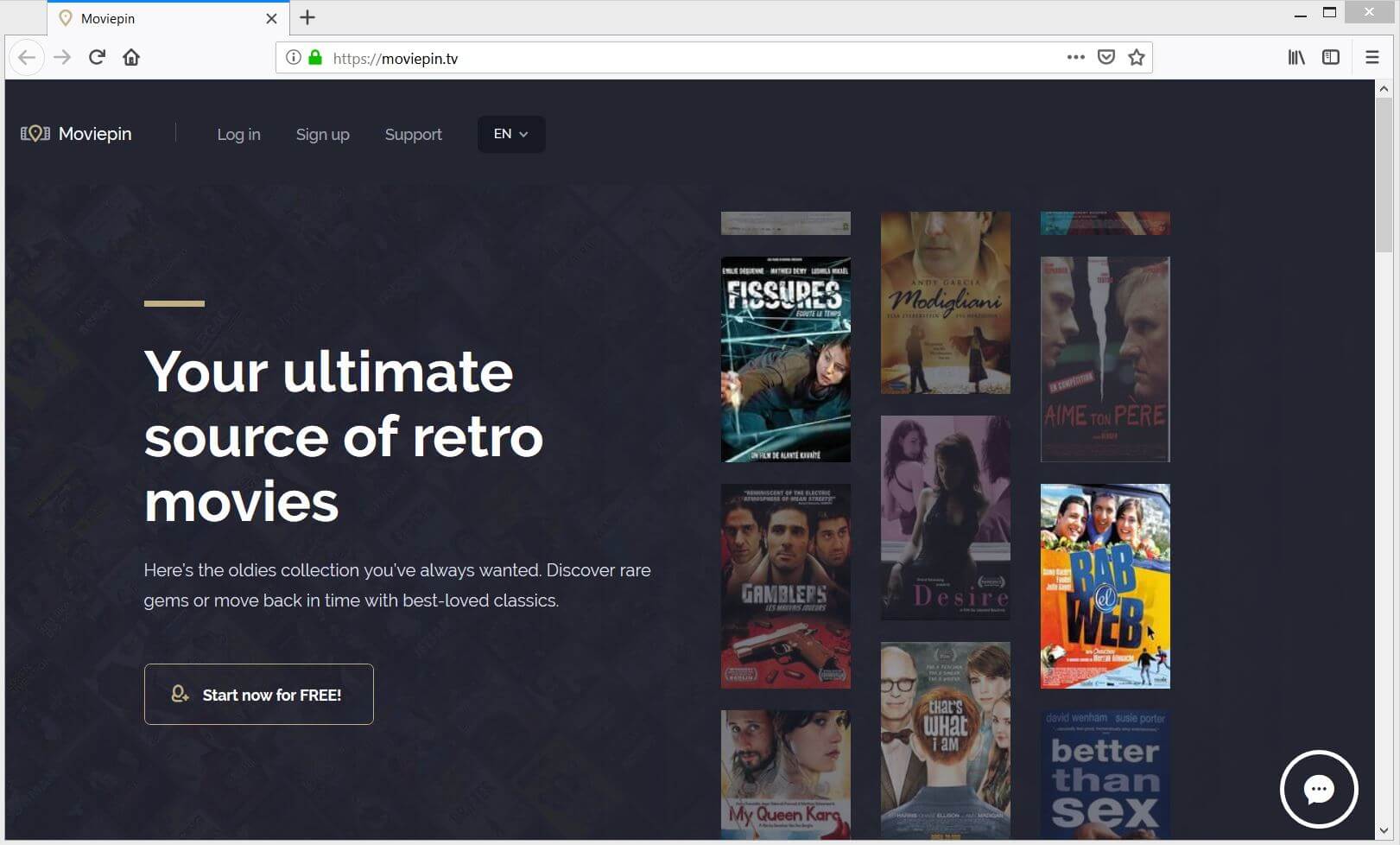Open the That's What I Am poster

(x=946, y=740)
